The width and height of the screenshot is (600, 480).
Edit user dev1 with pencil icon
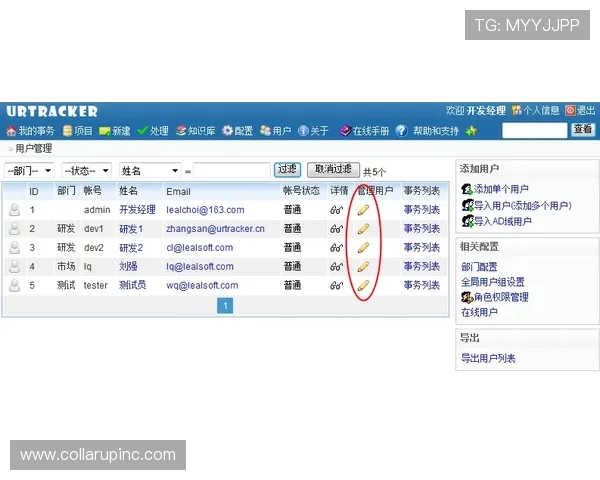363,229
